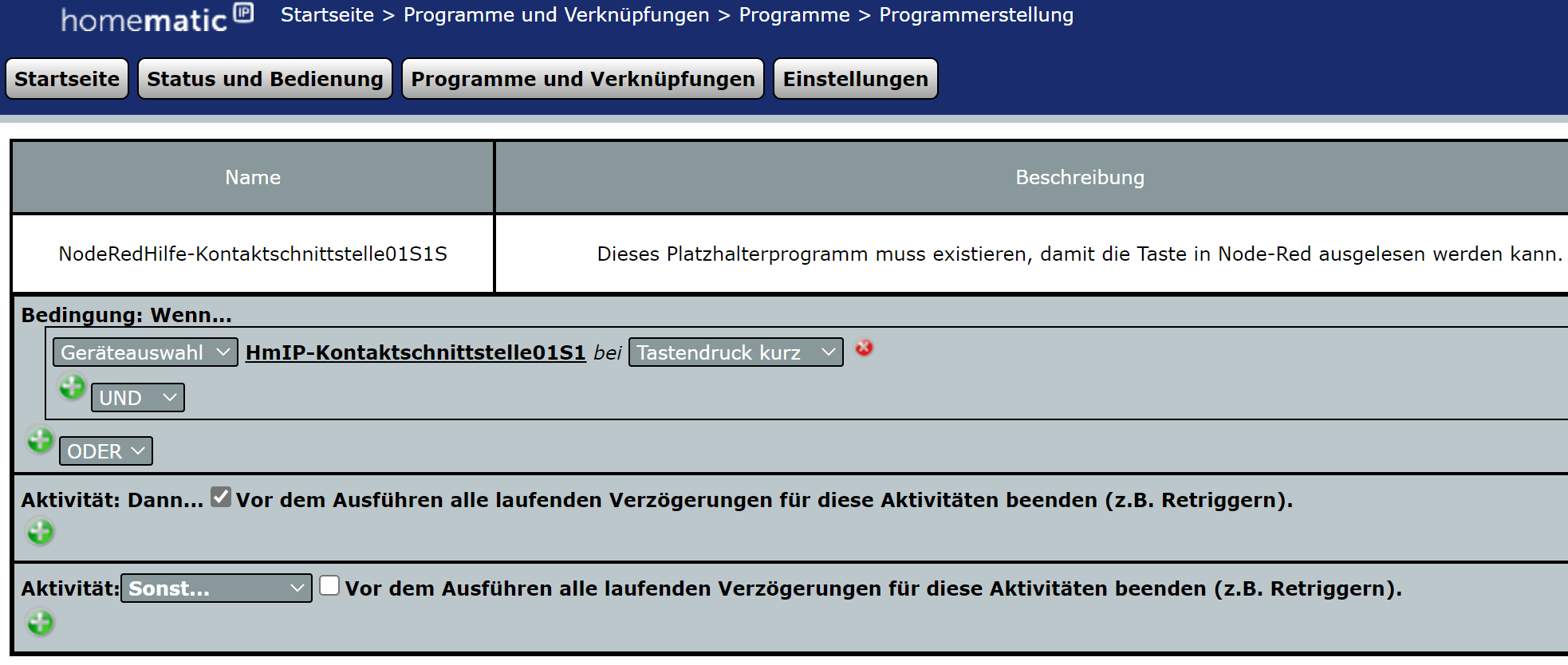Image resolution: width=1568 pixels, height=665 pixels.
Task: Expand the Tastendruck kurz dropdown
Action: pos(735,352)
